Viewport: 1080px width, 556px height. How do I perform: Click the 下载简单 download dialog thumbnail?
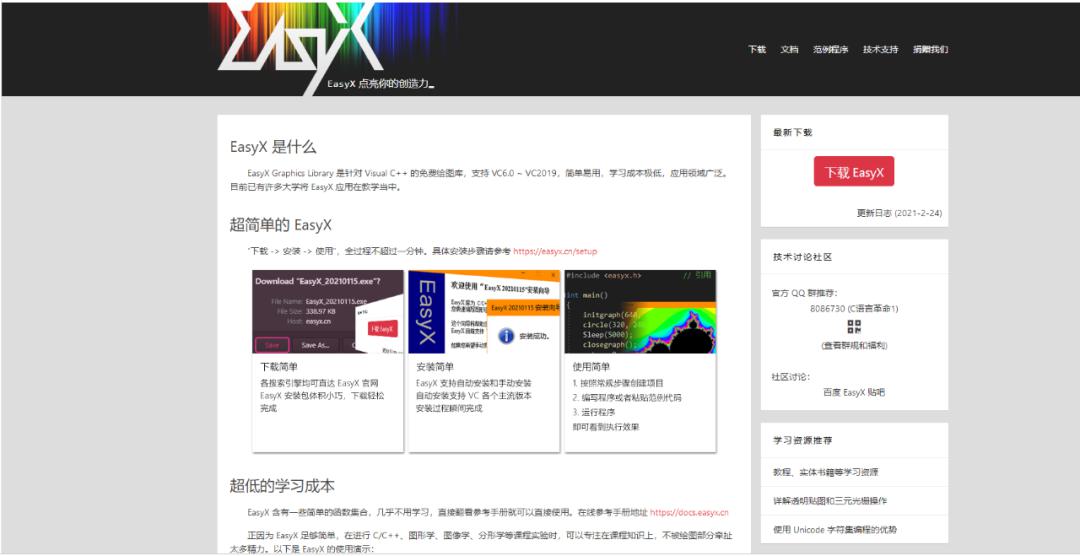click(x=328, y=311)
